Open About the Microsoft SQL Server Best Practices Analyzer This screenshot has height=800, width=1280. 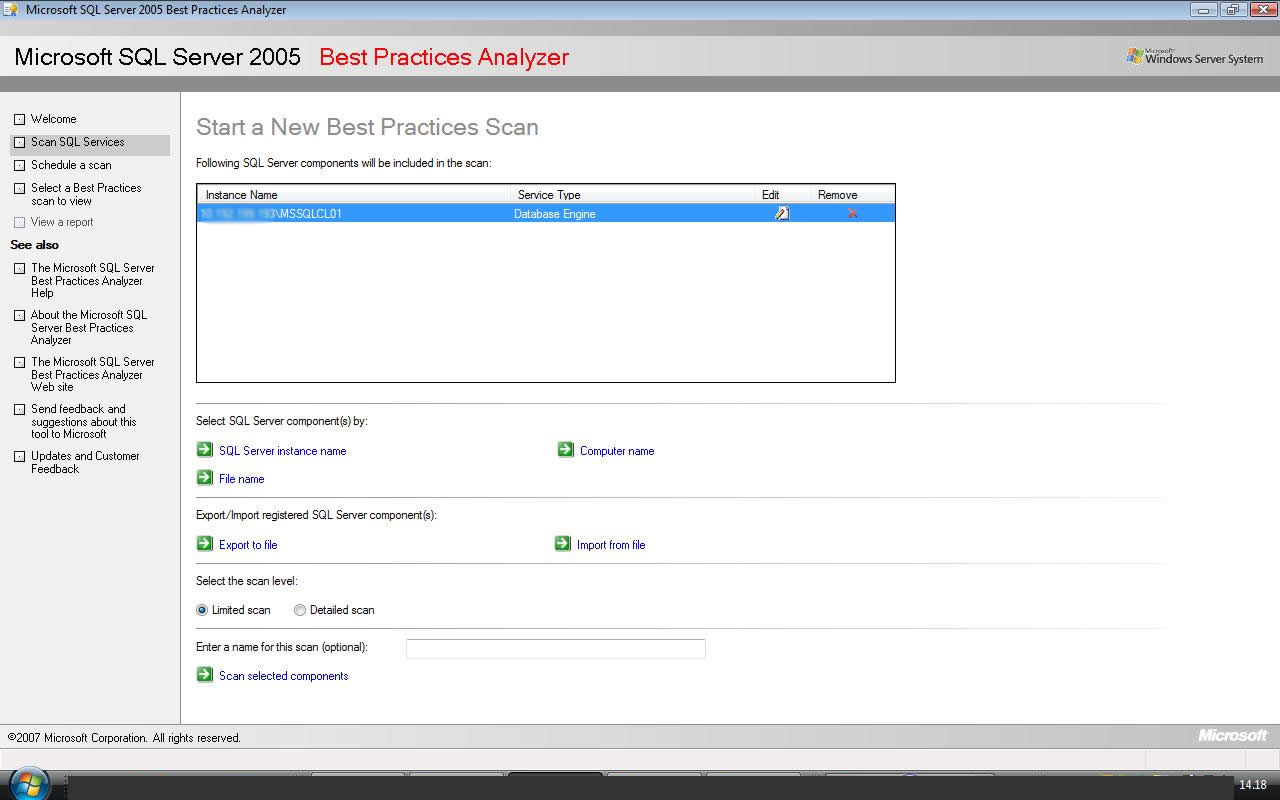(88, 327)
